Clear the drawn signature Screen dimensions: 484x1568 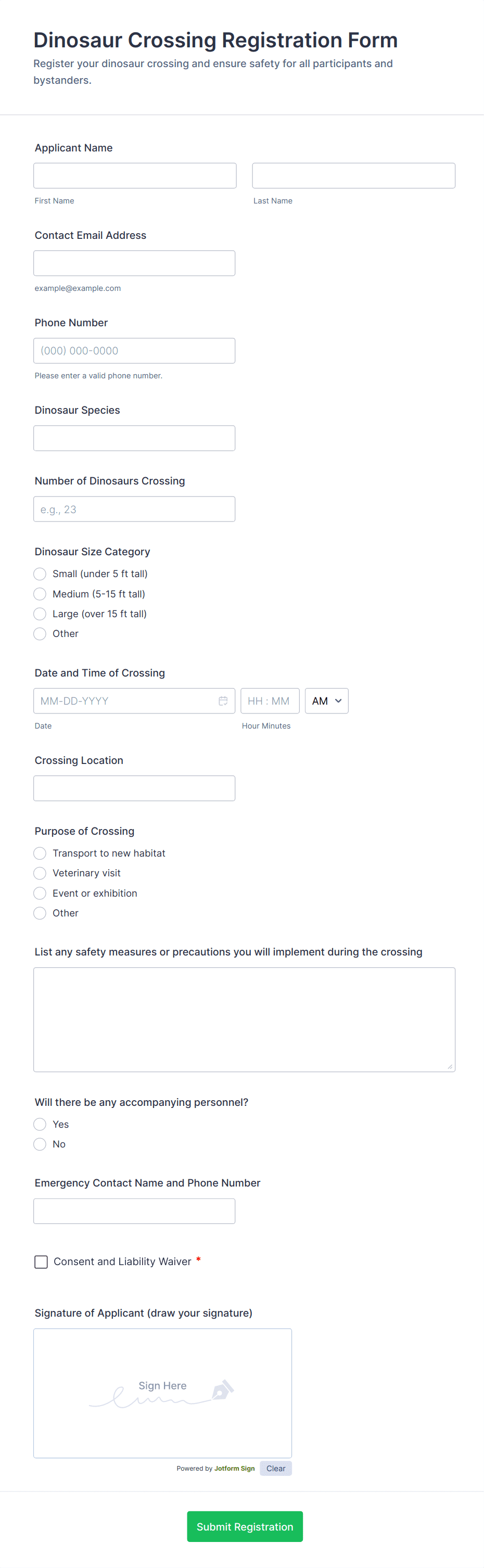point(276,1468)
